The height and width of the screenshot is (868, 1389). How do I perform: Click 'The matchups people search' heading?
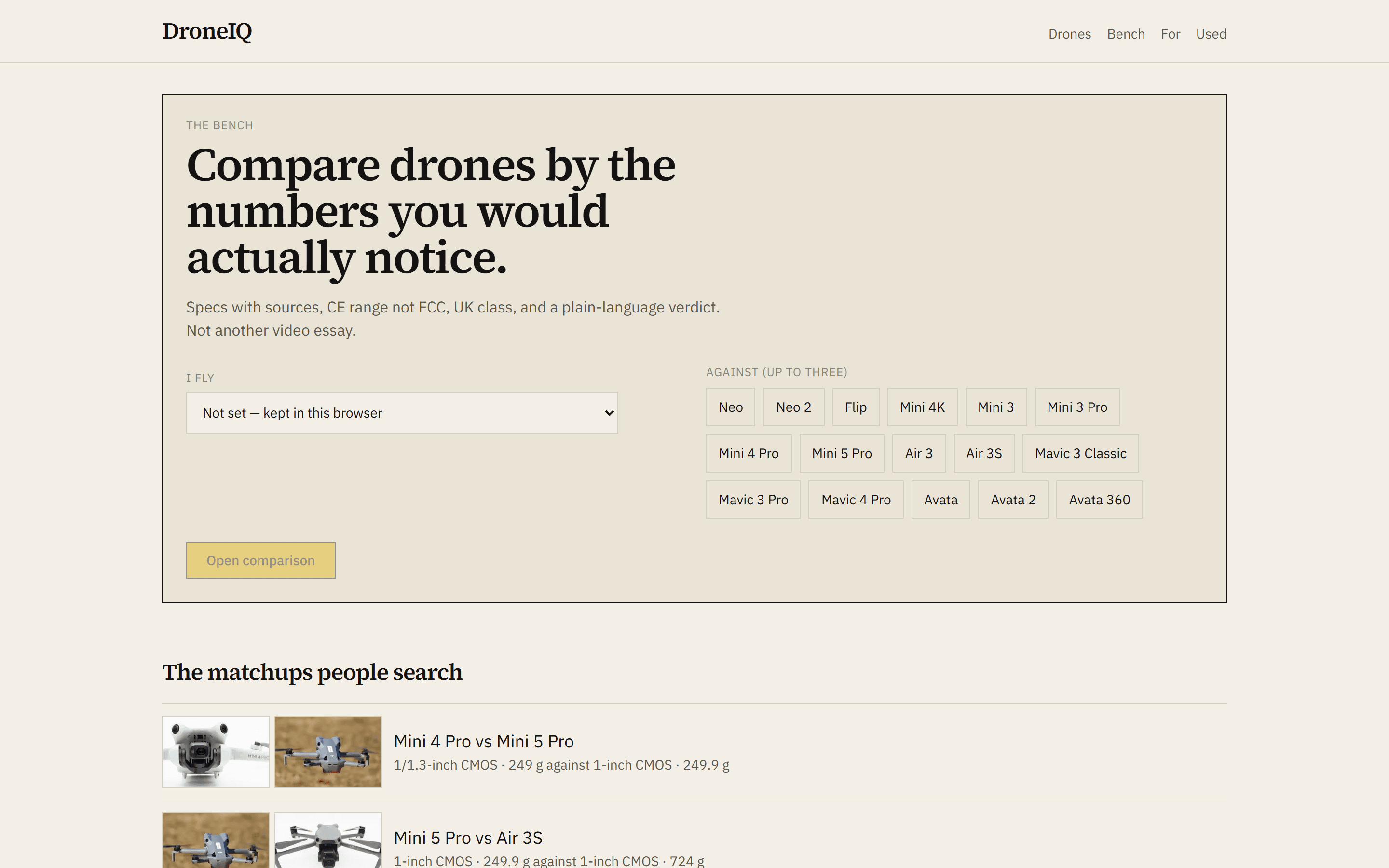[x=312, y=672]
